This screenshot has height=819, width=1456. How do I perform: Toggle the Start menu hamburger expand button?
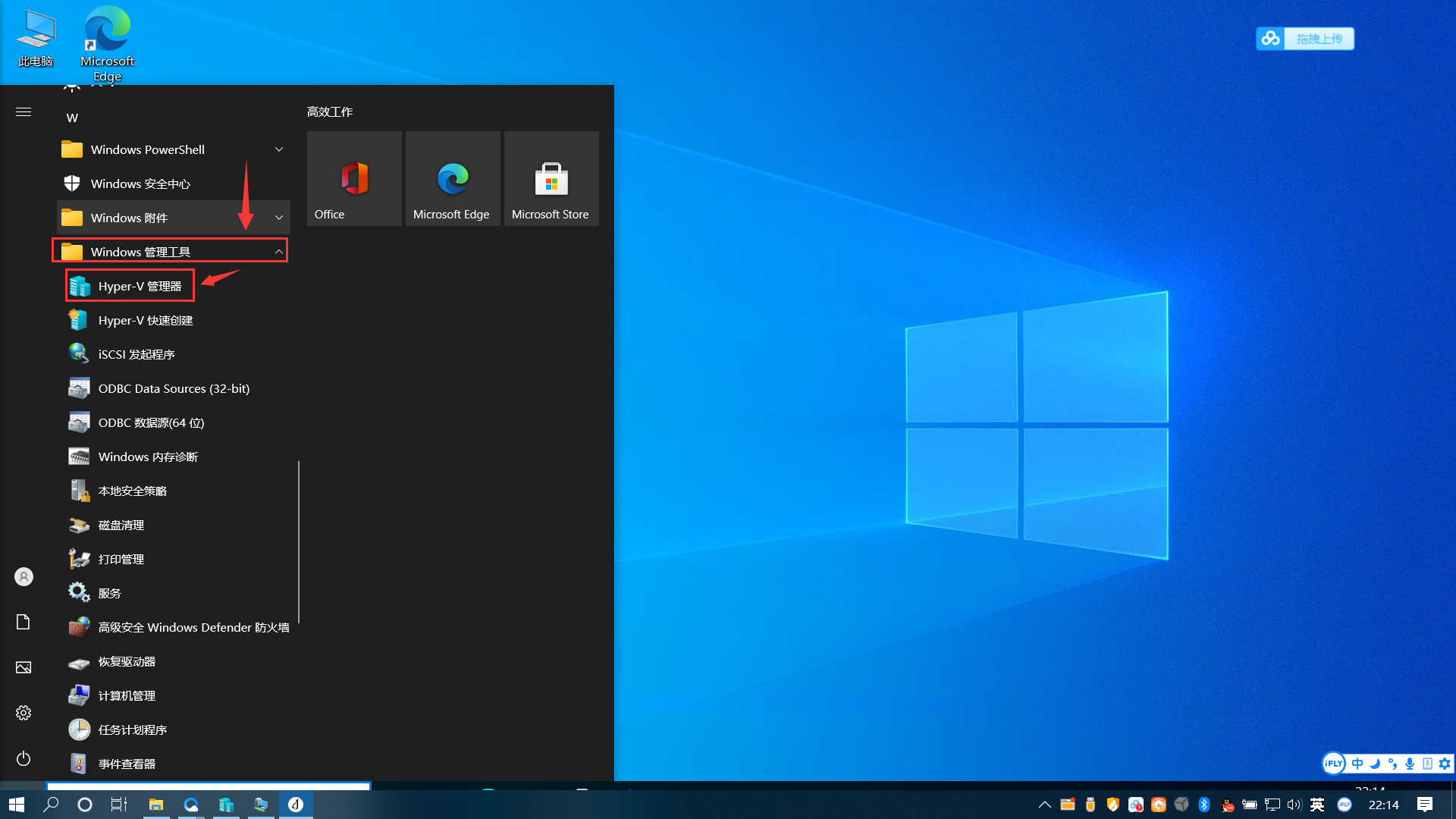(24, 112)
